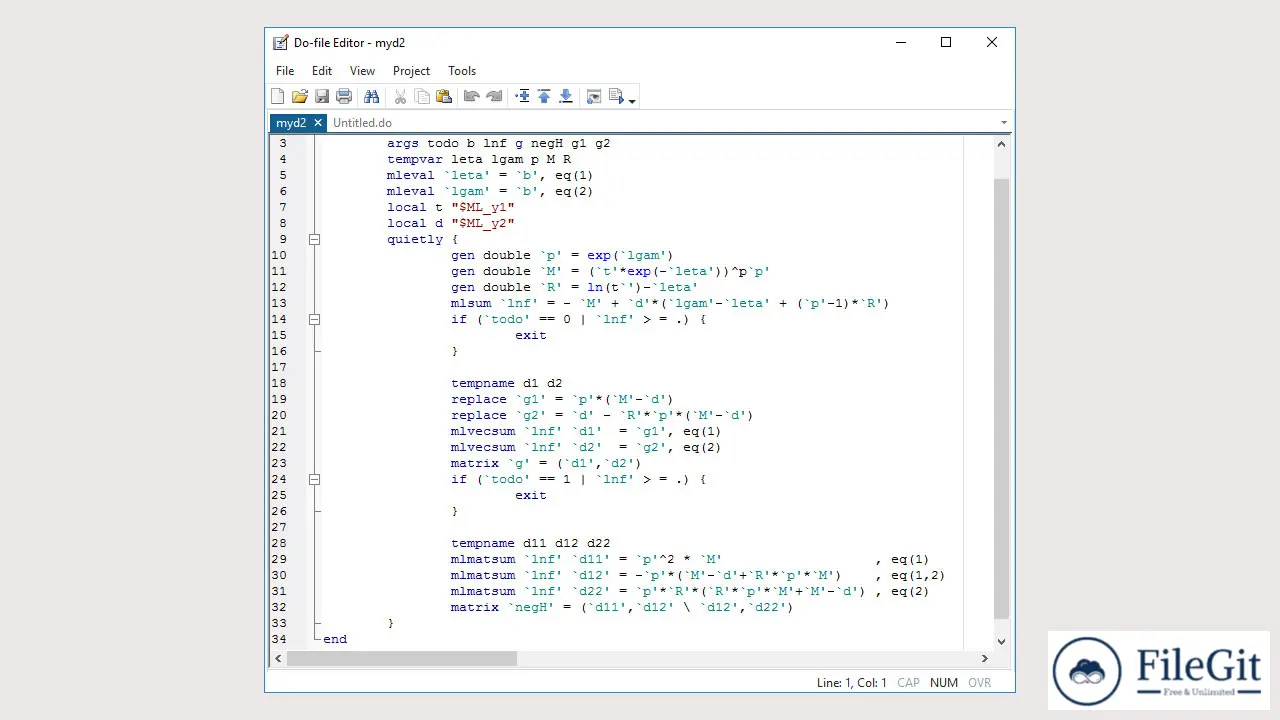The width and height of the screenshot is (1280, 720).
Task: Switch to the Untitled.do tab
Action: pyautogui.click(x=362, y=123)
